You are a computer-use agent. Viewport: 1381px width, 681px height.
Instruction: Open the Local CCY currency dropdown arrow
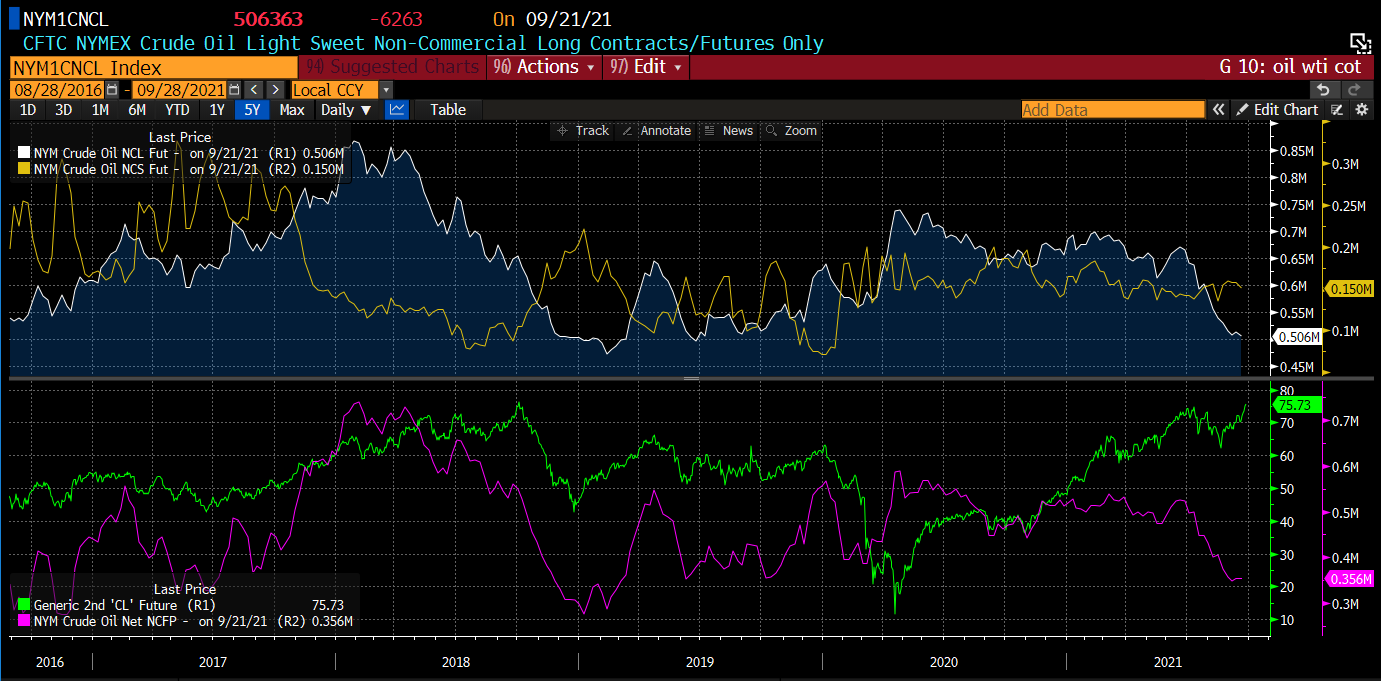point(386,90)
